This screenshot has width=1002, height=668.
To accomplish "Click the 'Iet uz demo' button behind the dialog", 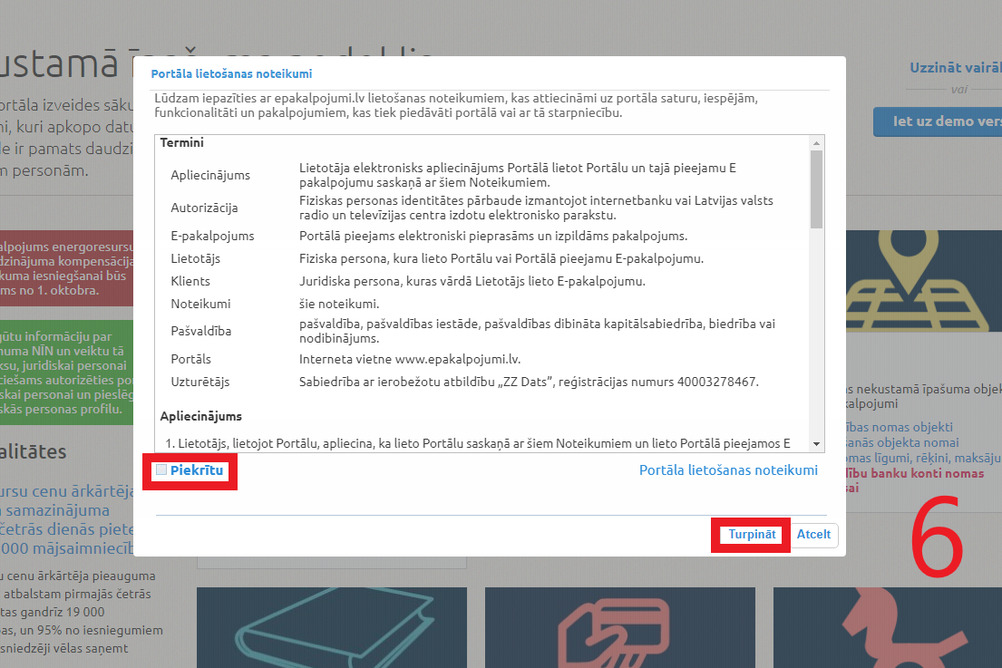I will pyautogui.click(x=938, y=121).
